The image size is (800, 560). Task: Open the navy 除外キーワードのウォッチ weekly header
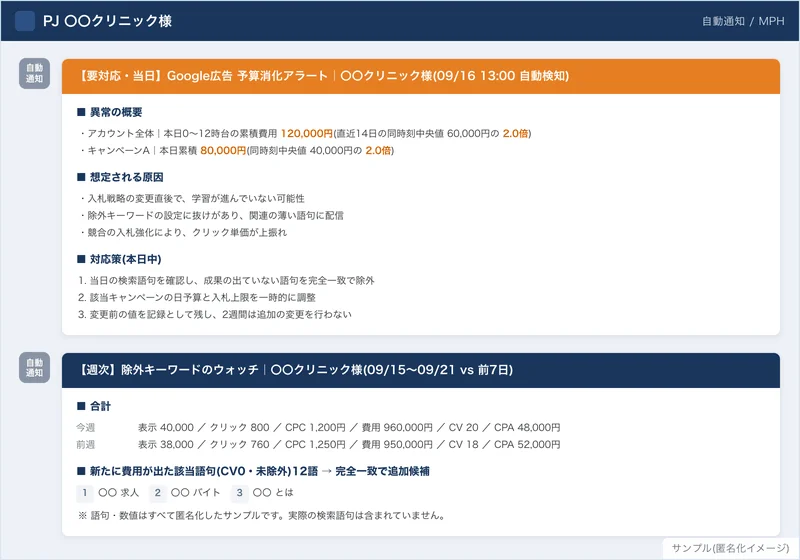(421, 370)
